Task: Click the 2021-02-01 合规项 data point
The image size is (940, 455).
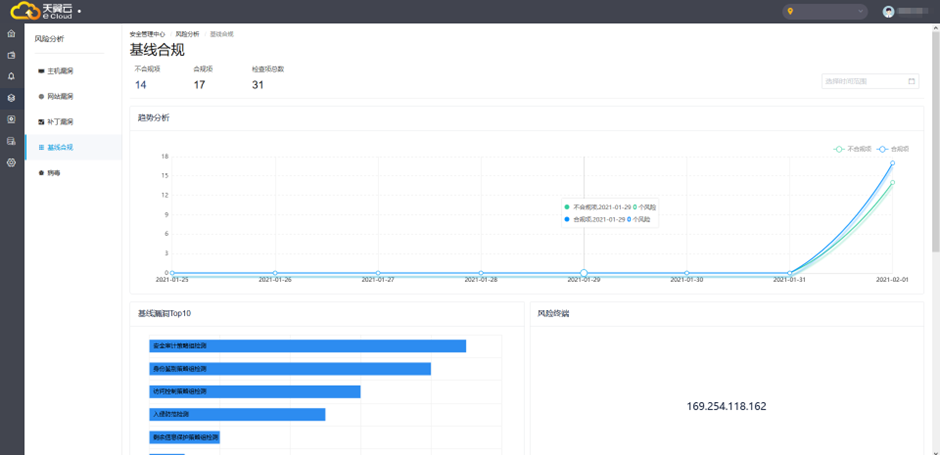Action: tap(892, 163)
